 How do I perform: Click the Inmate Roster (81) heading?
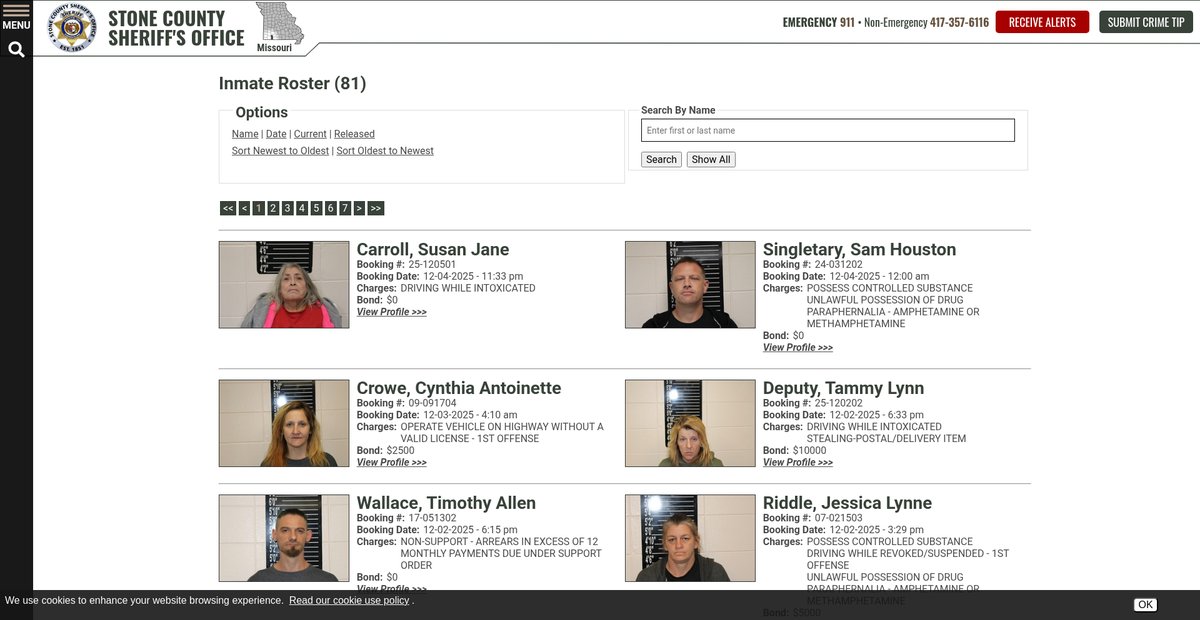293,84
